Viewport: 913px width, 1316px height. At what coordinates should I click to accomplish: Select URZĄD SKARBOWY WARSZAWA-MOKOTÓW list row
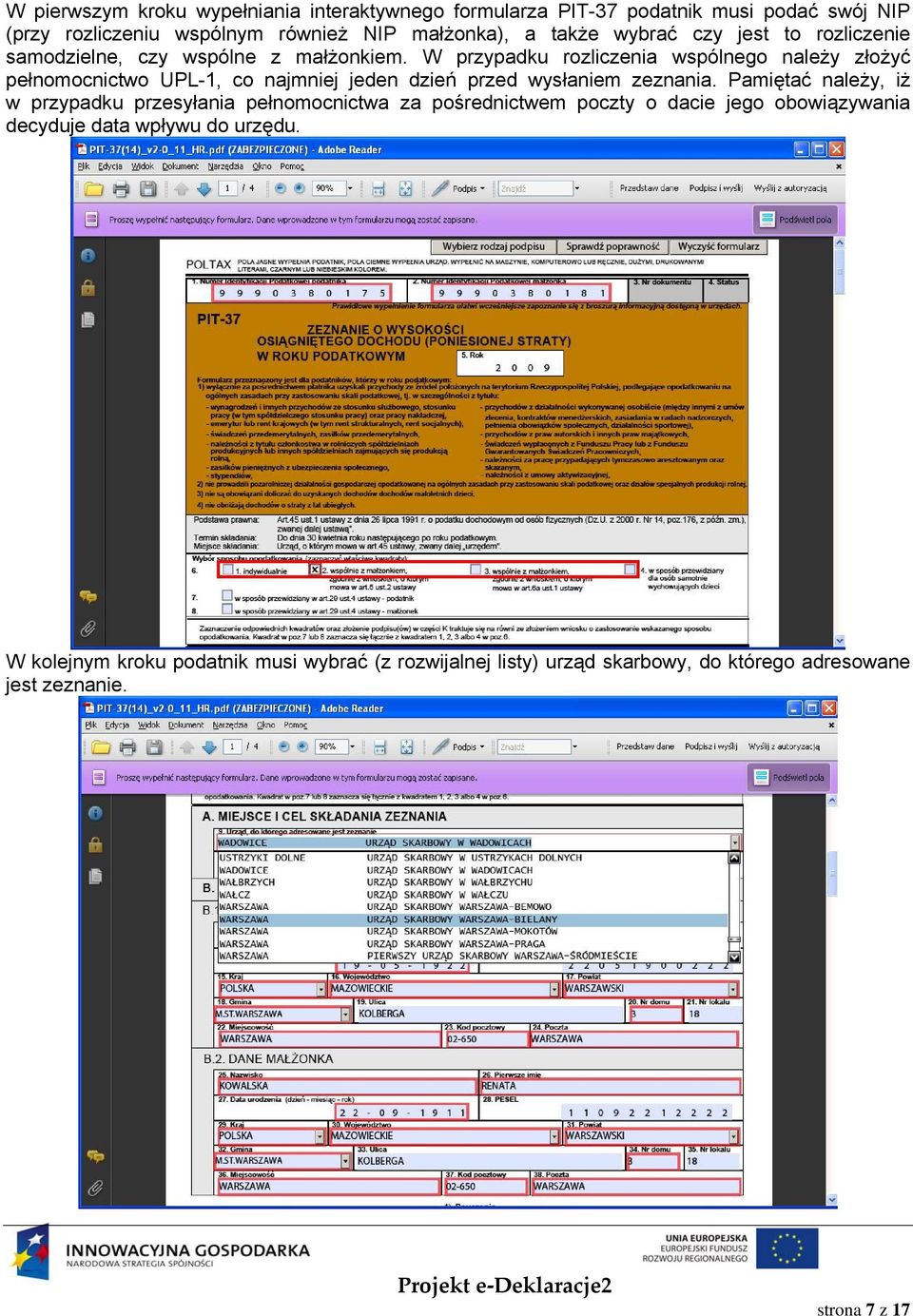[473, 932]
